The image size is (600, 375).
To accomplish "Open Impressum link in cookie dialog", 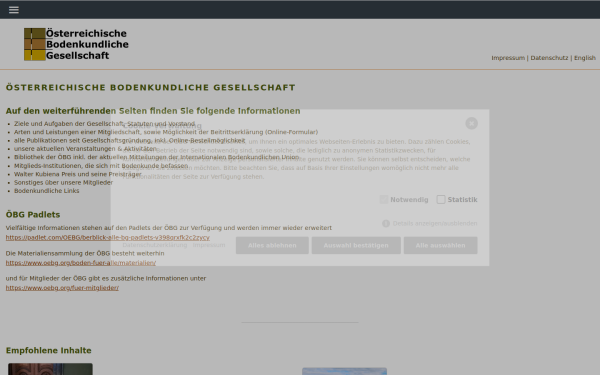I will pyautogui.click(x=209, y=245).
